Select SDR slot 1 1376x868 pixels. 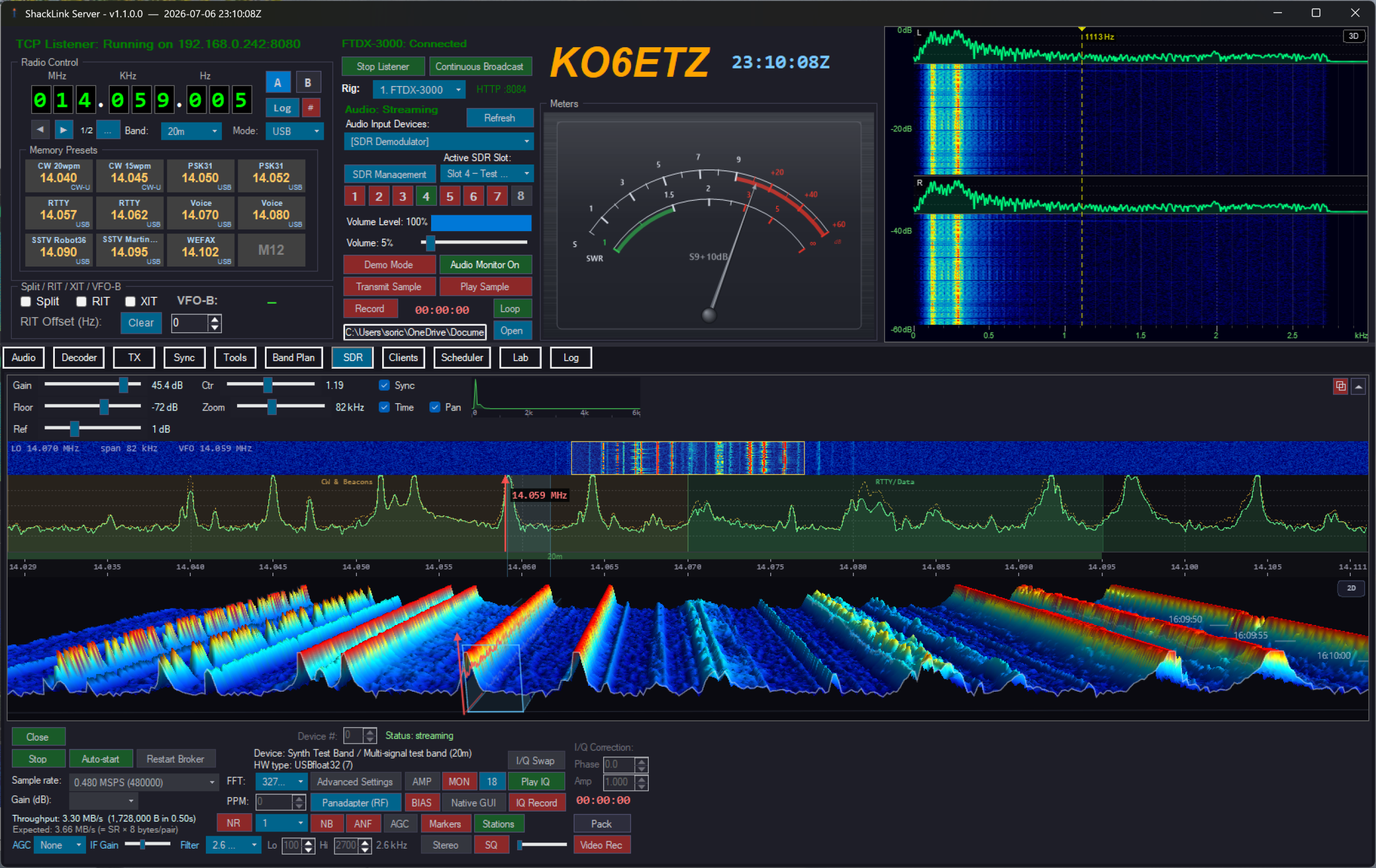pos(355,197)
